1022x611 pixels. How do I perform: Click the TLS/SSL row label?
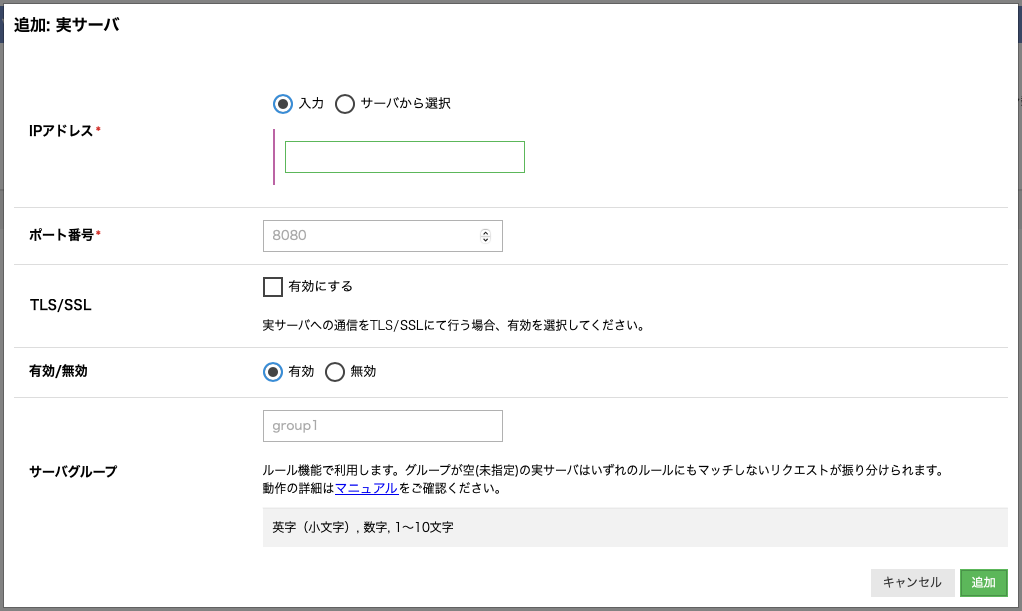(x=61, y=305)
